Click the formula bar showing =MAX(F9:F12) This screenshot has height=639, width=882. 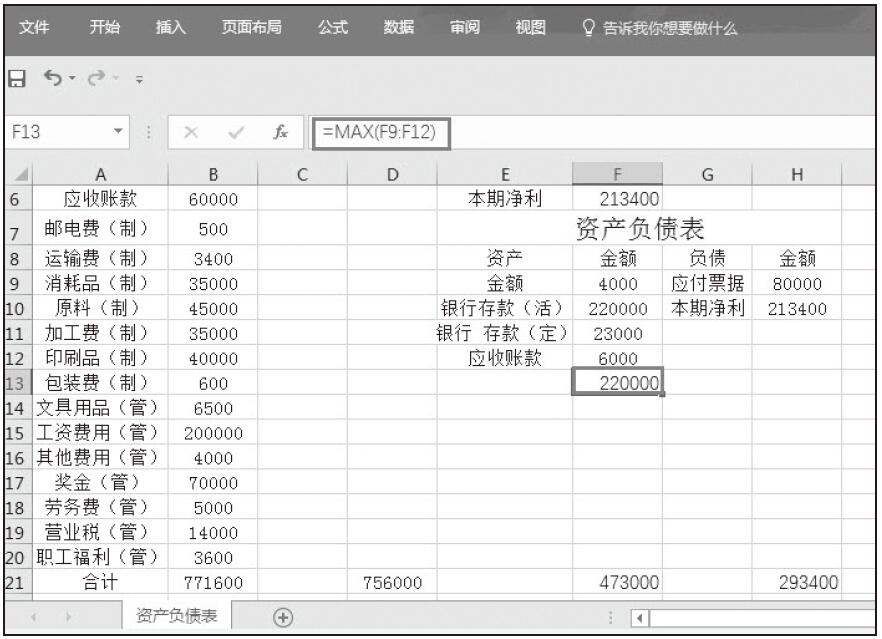pyautogui.click(x=380, y=132)
